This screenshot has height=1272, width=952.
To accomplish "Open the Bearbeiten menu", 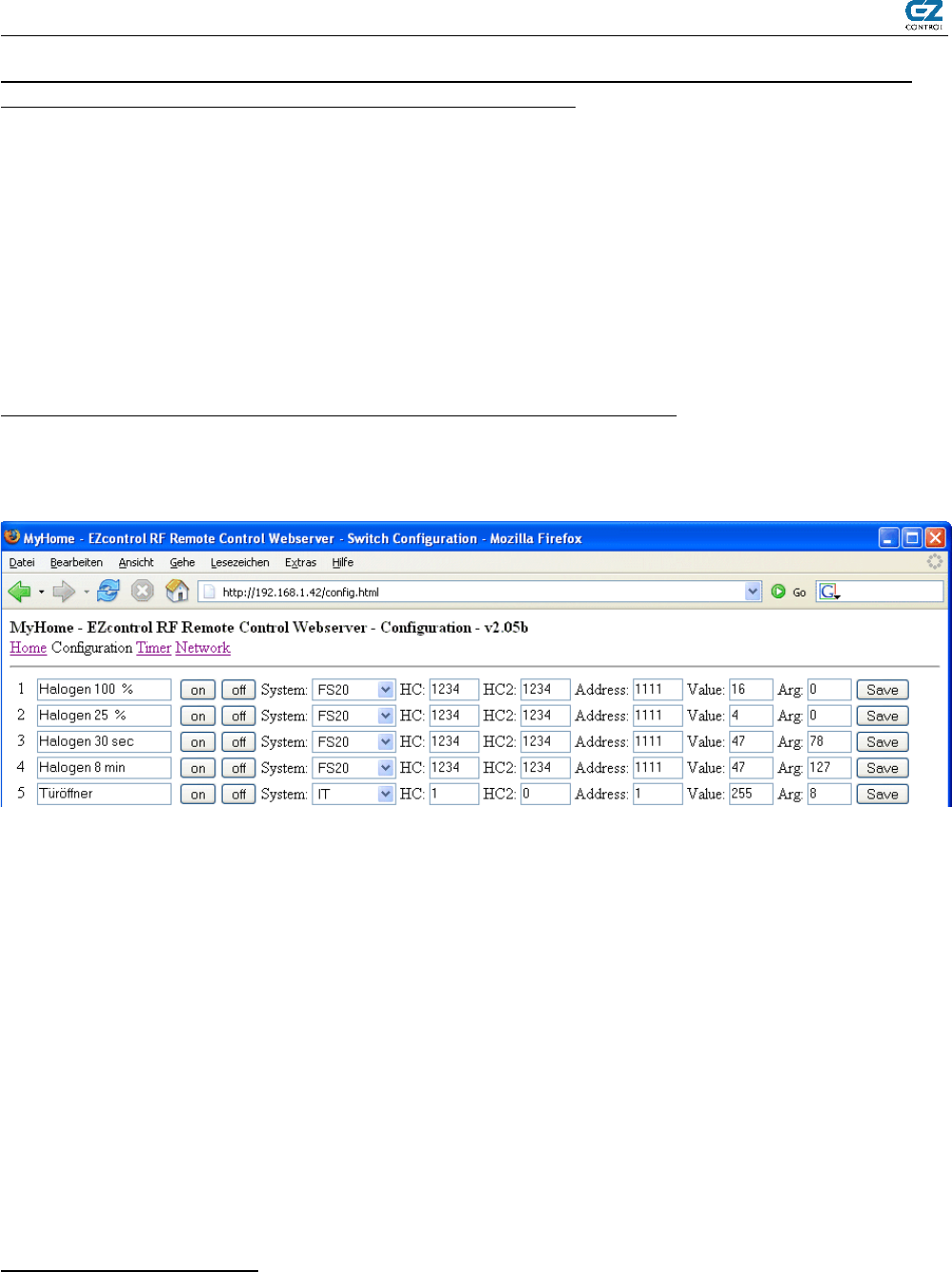I will pyautogui.click(x=76, y=563).
